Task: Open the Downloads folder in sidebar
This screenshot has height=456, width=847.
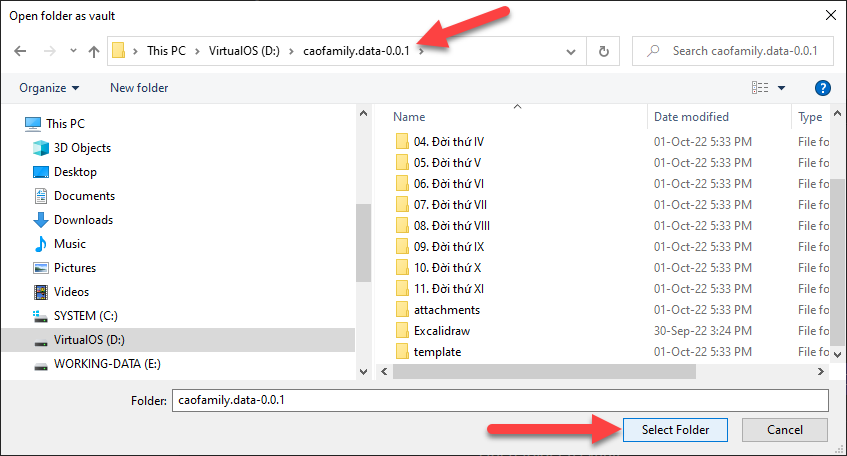Action: 83,220
